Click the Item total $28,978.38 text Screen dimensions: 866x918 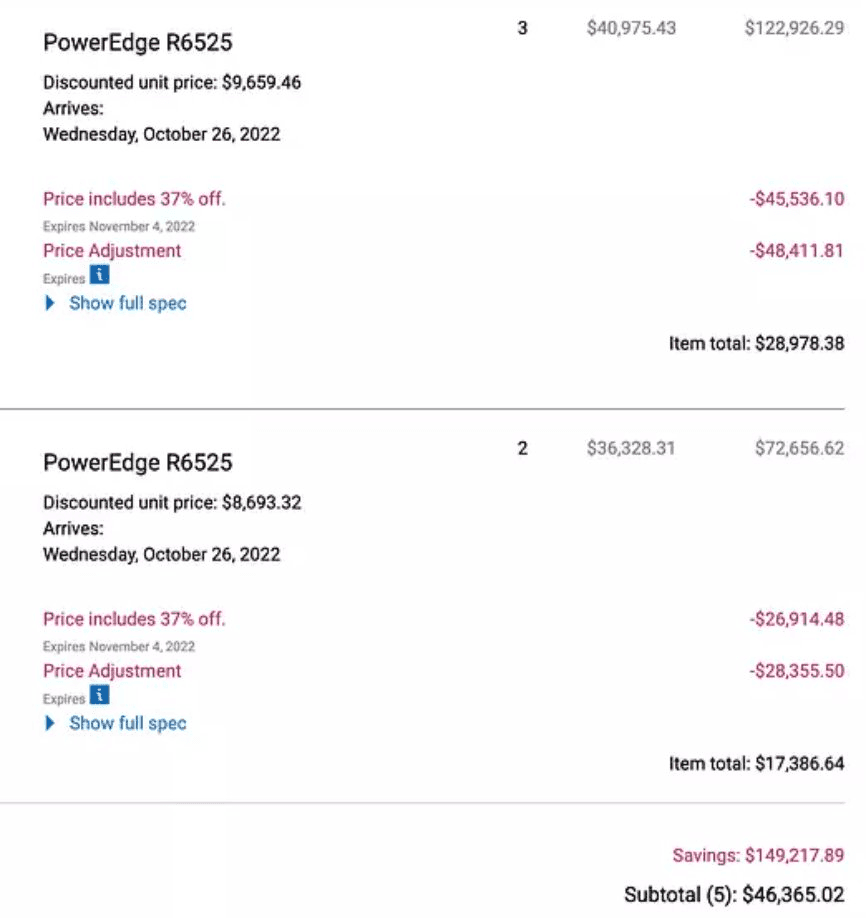point(756,344)
